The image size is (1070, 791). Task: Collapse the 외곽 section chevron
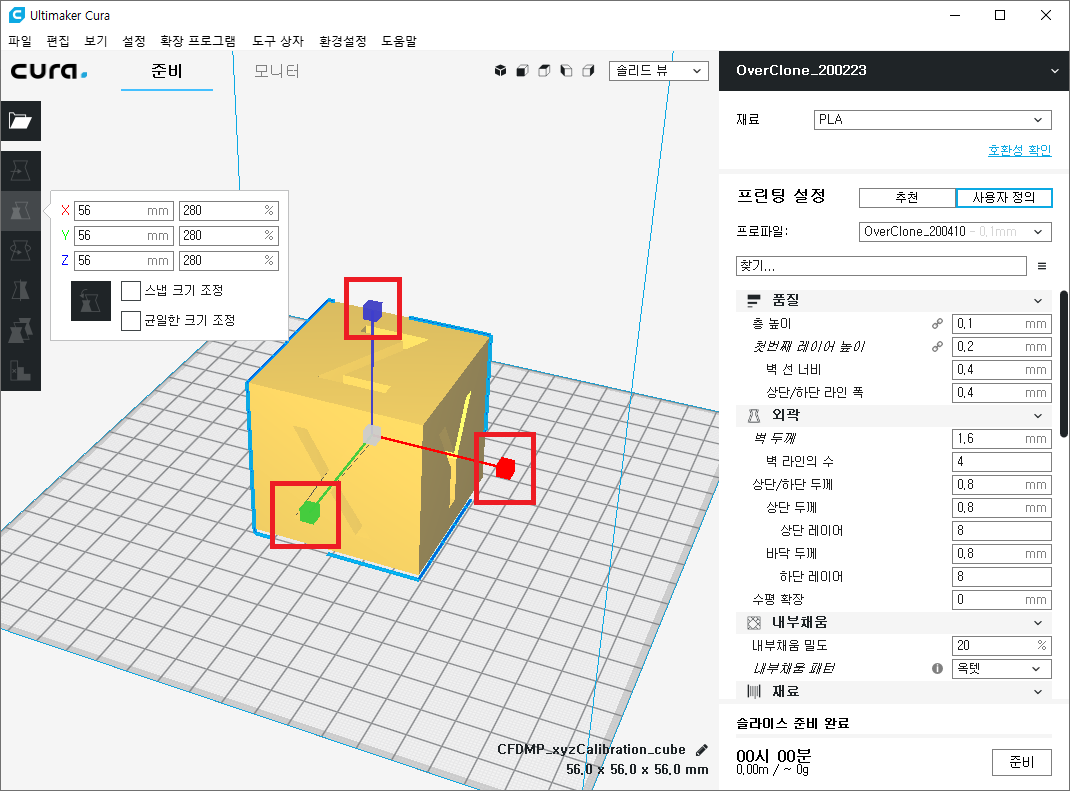(1038, 416)
